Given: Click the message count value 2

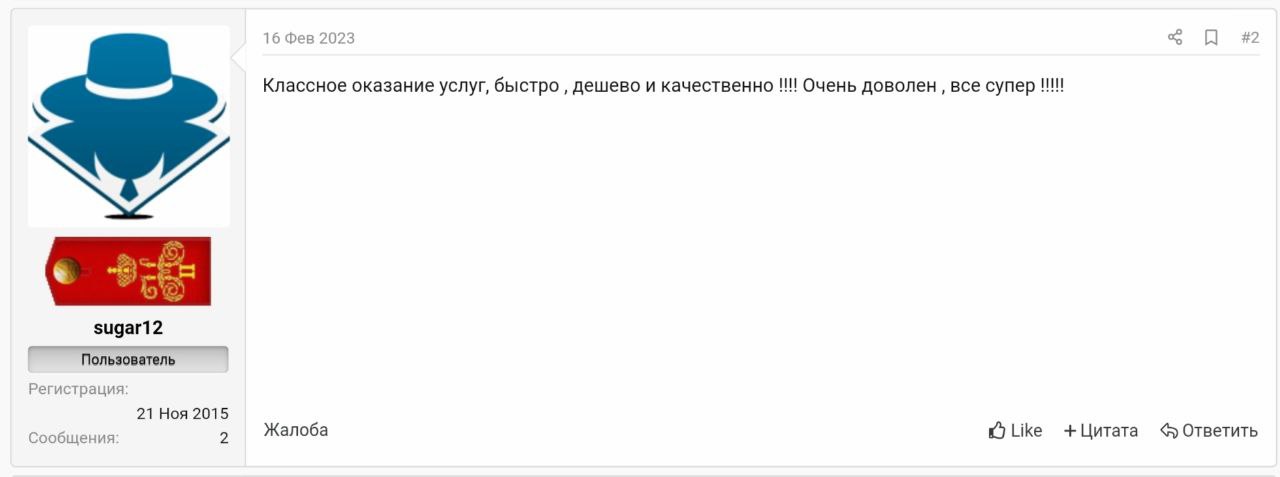Looking at the screenshot, I should [224, 438].
